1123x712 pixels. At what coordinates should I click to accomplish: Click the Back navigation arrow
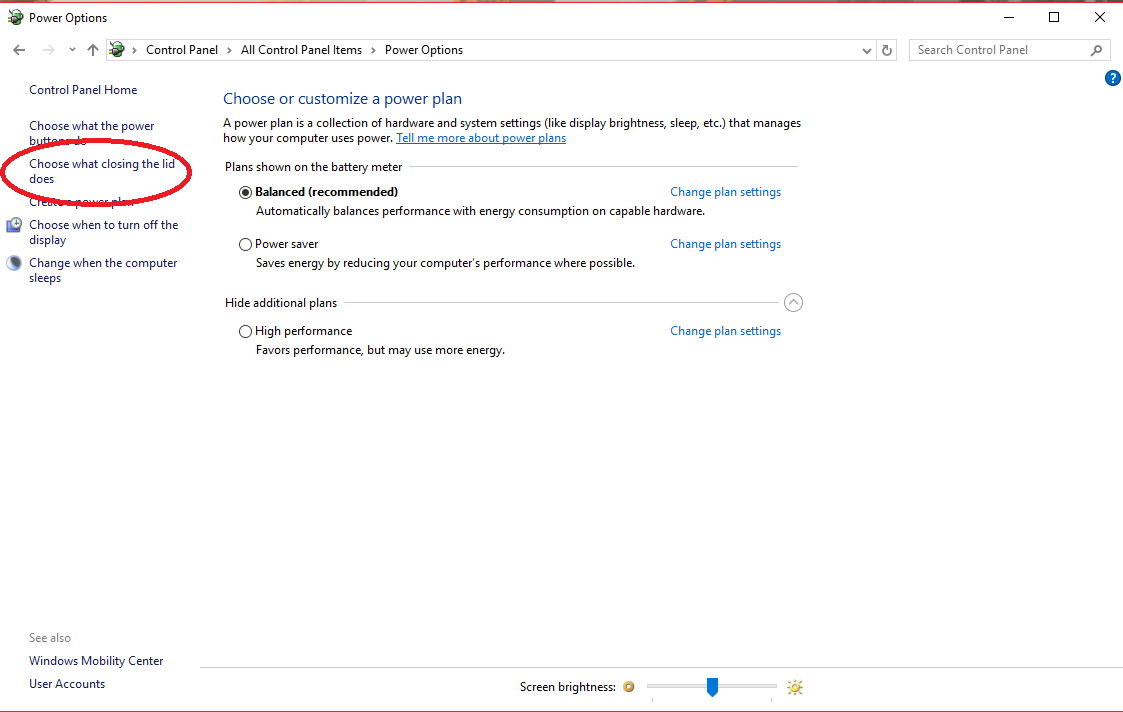[x=19, y=50]
